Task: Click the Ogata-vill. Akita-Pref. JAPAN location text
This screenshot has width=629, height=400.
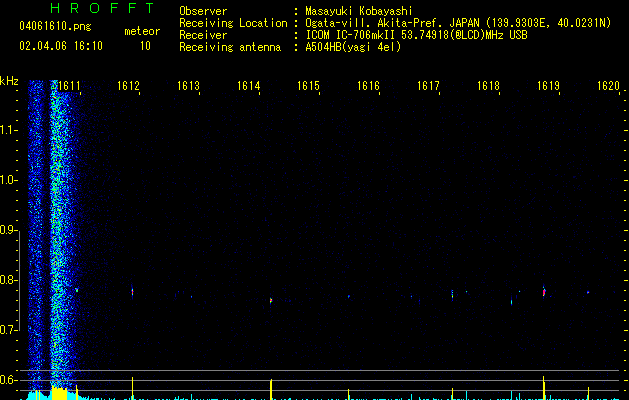Action: tap(458, 23)
